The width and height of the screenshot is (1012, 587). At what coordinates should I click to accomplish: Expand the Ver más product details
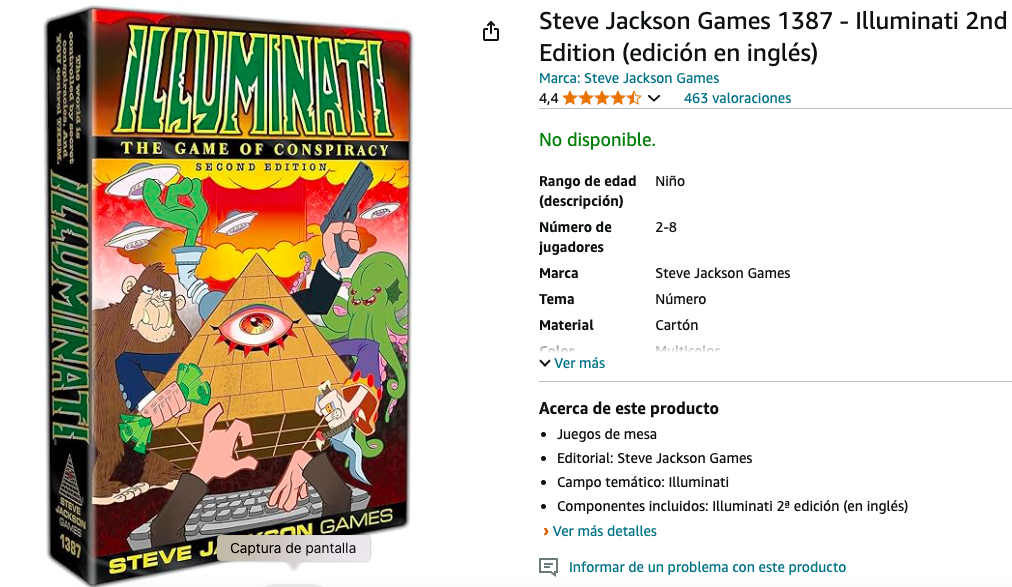click(x=579, y=363)
